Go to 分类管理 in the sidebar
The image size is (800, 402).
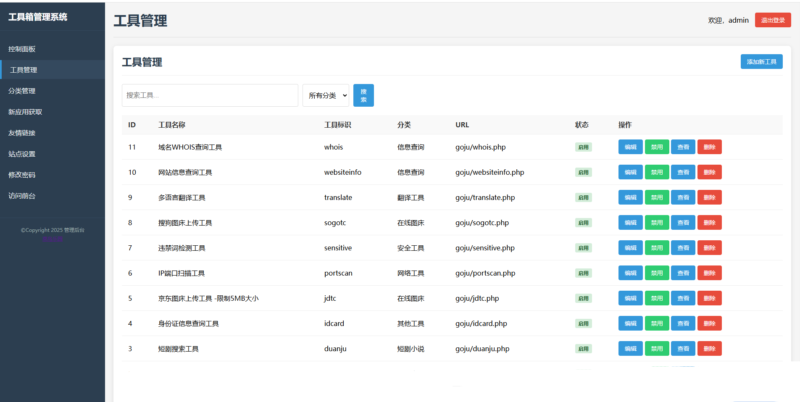[x=52, y=91]
